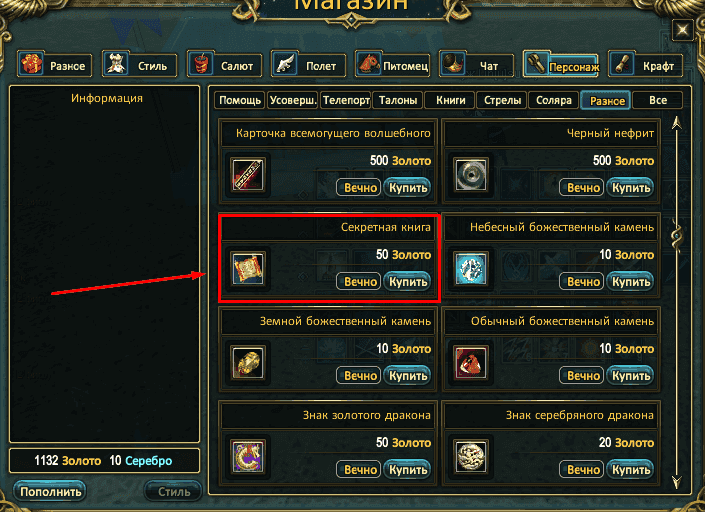Click the Небесный божественный камень icon

pyautogui.click(x=470, y=268)
